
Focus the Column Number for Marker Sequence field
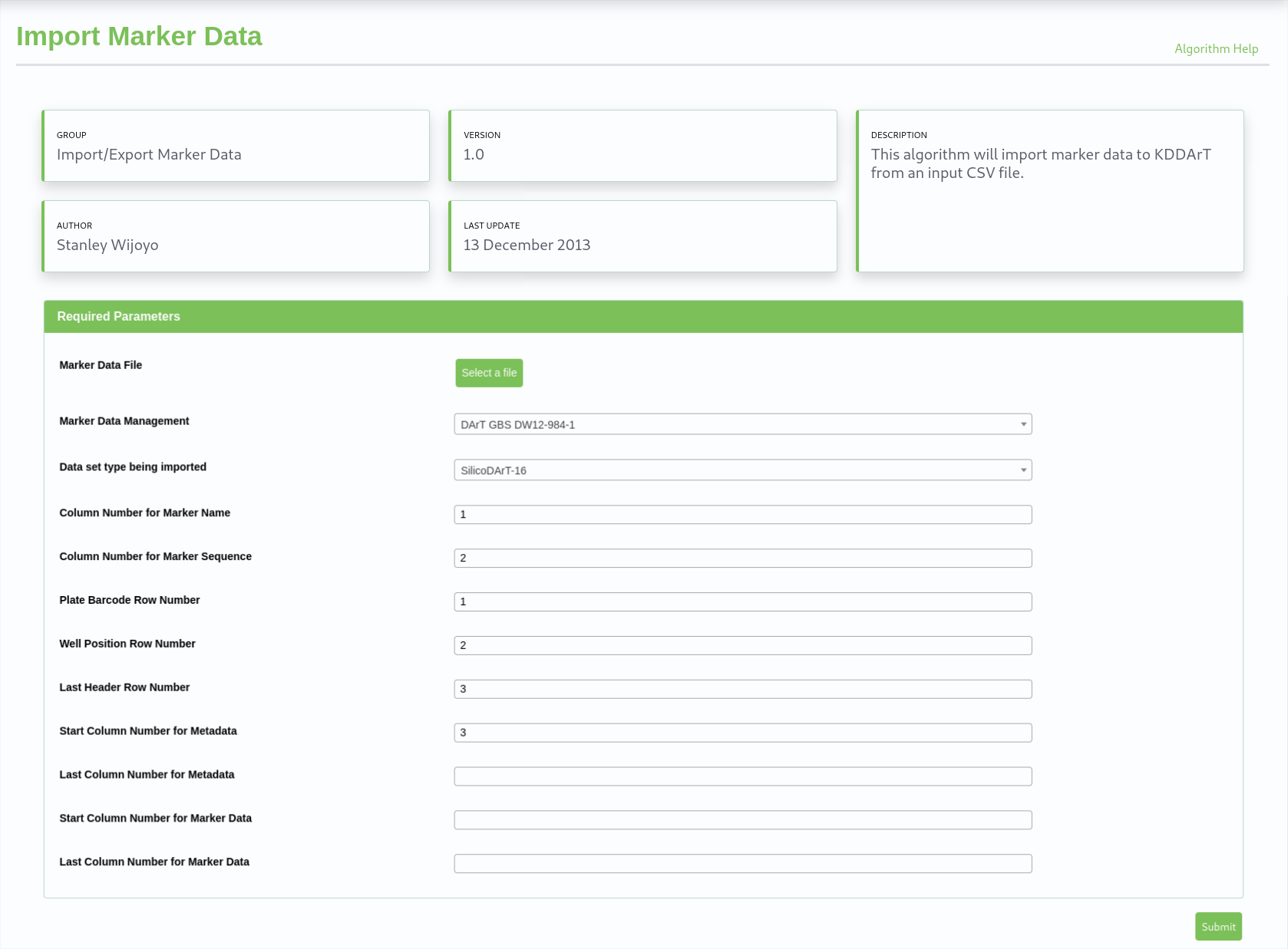[741, 559]
